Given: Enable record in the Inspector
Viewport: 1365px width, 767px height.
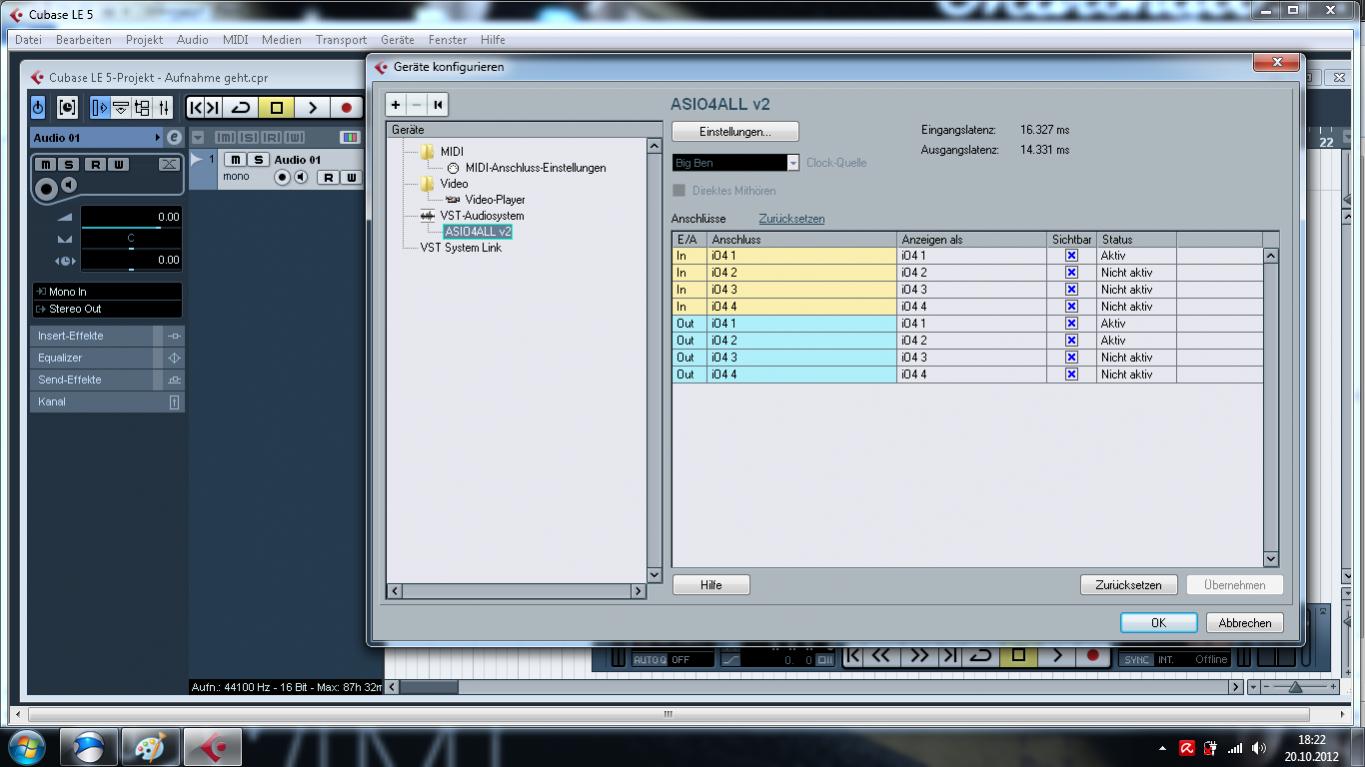Looking at the screenshot, I should 45,188.
